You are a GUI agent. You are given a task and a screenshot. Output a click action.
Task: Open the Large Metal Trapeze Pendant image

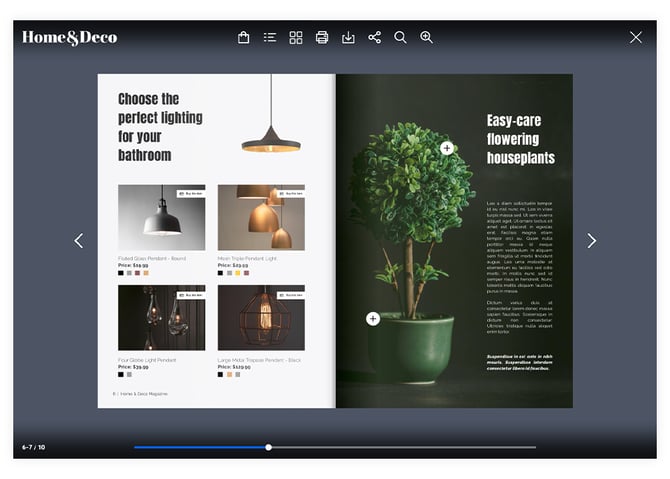(x=261, y=318)
